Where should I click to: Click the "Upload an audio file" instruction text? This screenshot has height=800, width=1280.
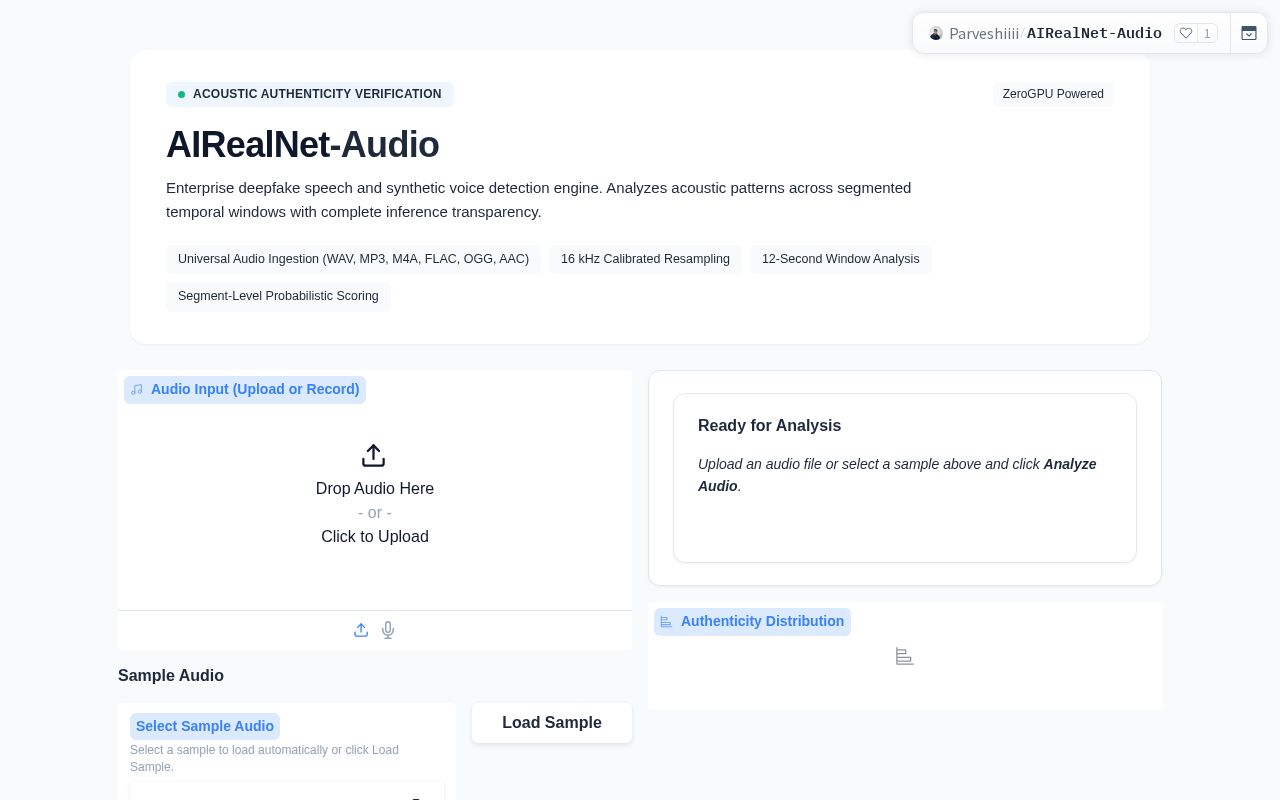[x=897, y=475]
